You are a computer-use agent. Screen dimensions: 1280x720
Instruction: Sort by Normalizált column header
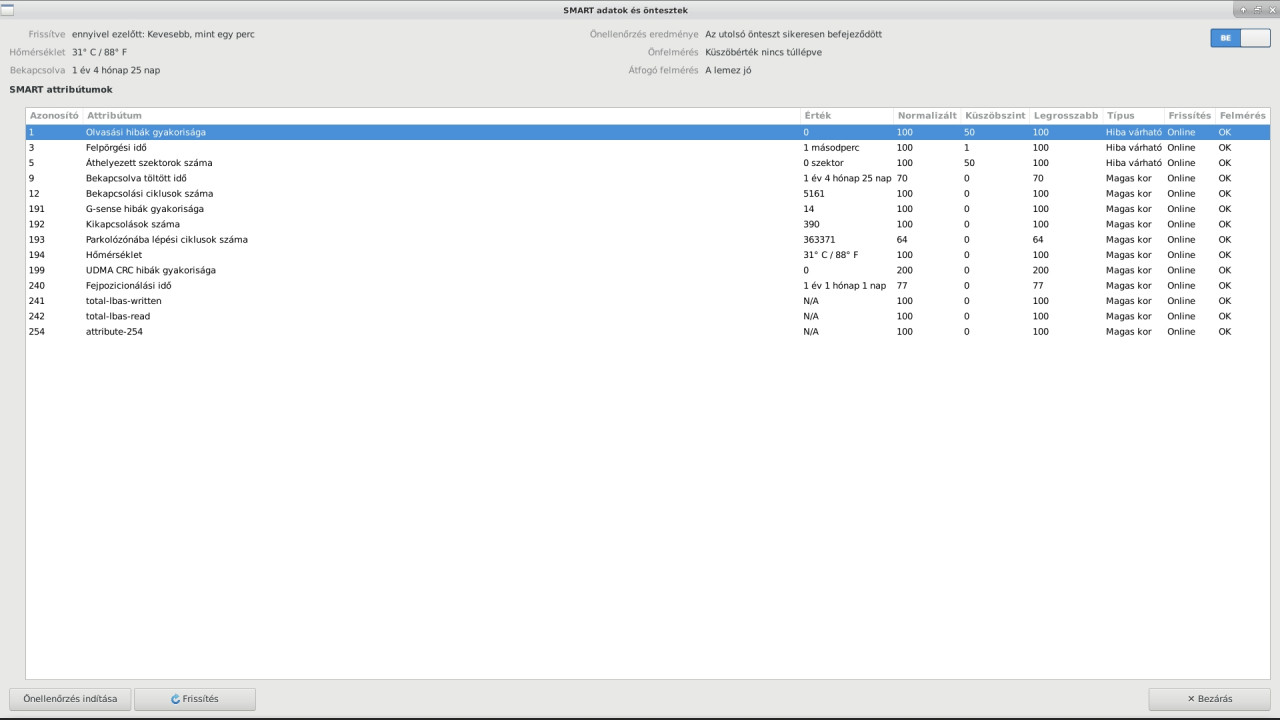(927, 116)
